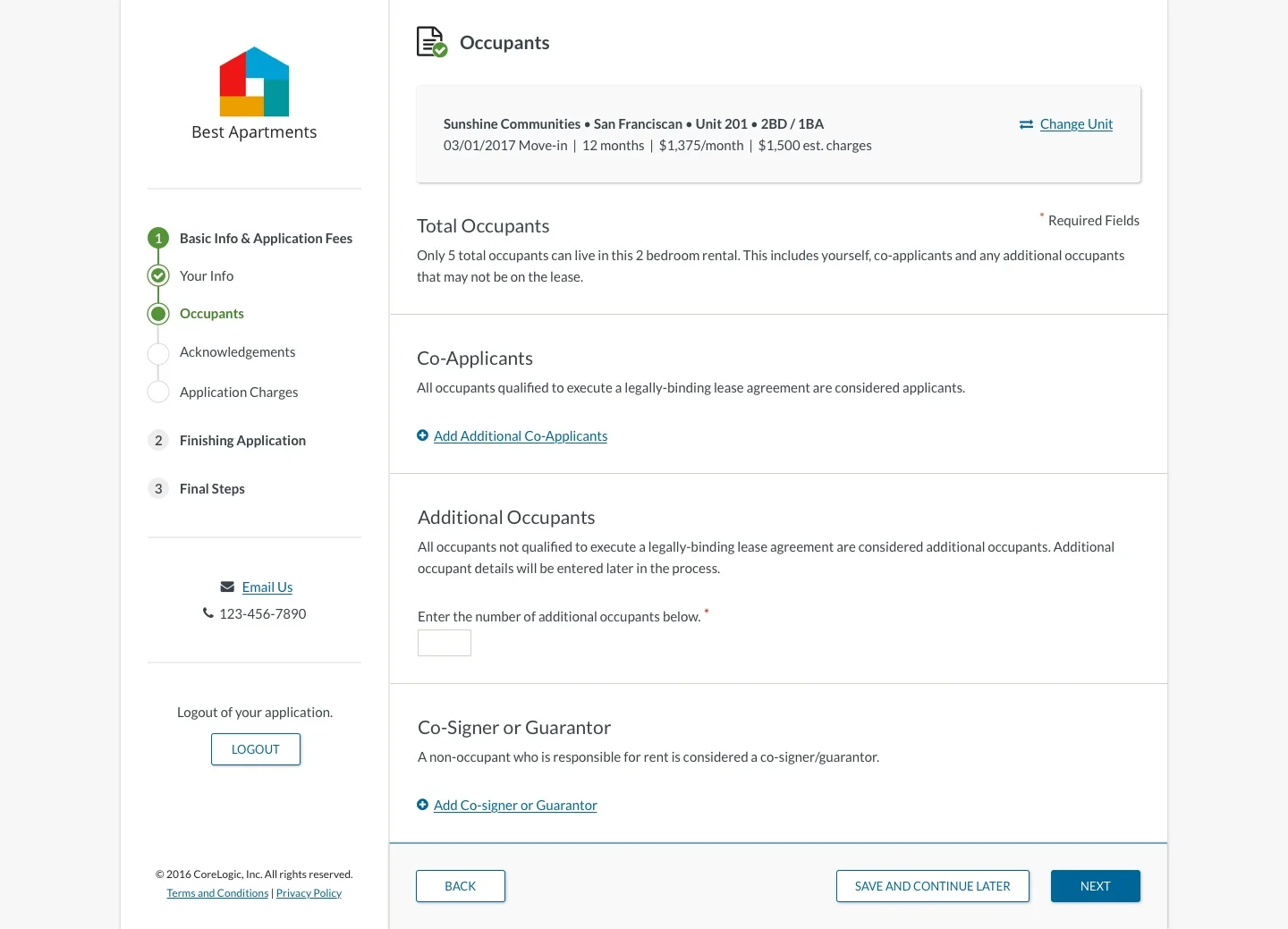The image size is (1288, 929).
Task: Select the Occupants step in sidebar
Action: coord(212,313)
